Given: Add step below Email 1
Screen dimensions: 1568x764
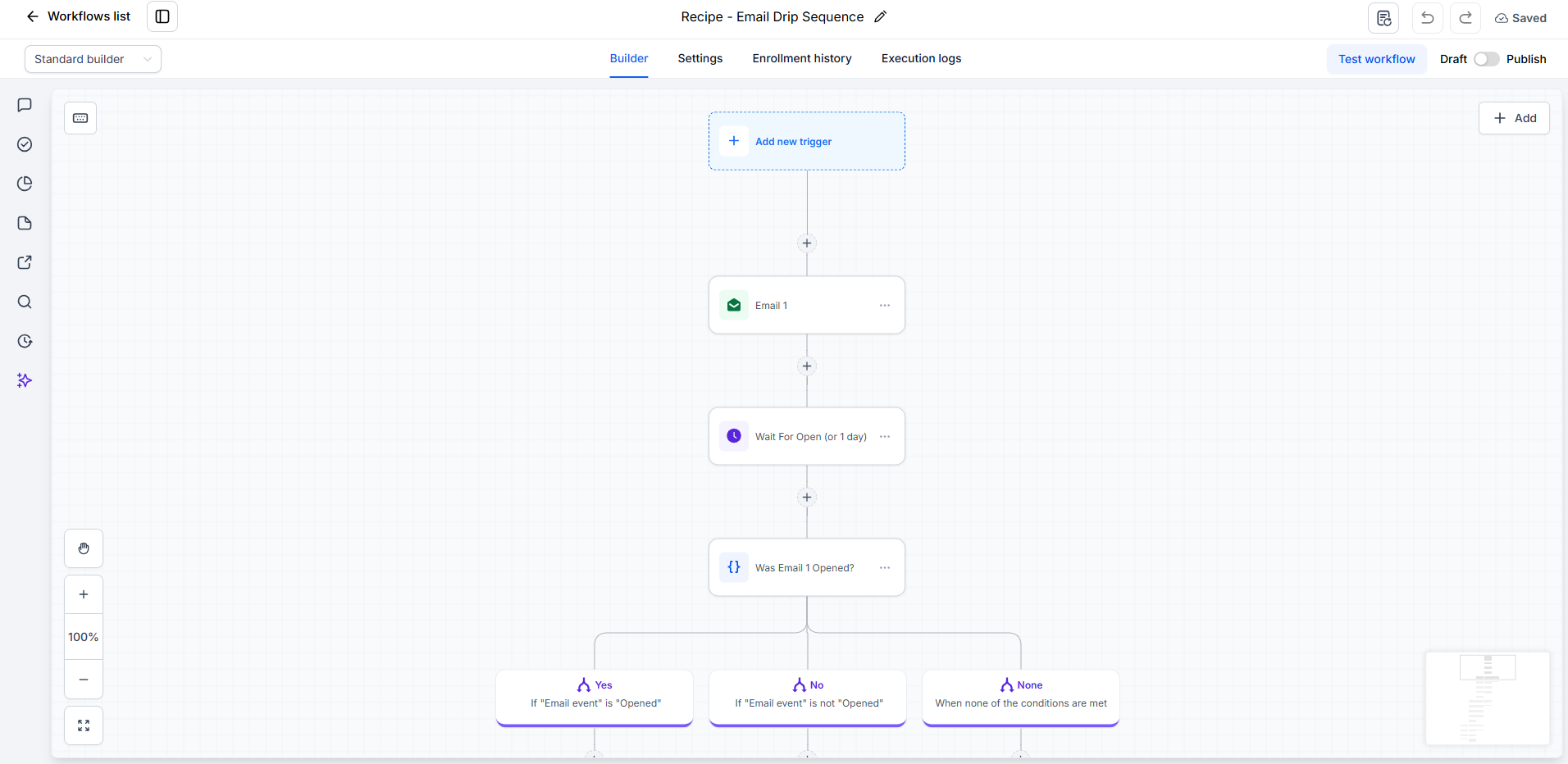Looking at the screenshot, I should tap(807, 366).
